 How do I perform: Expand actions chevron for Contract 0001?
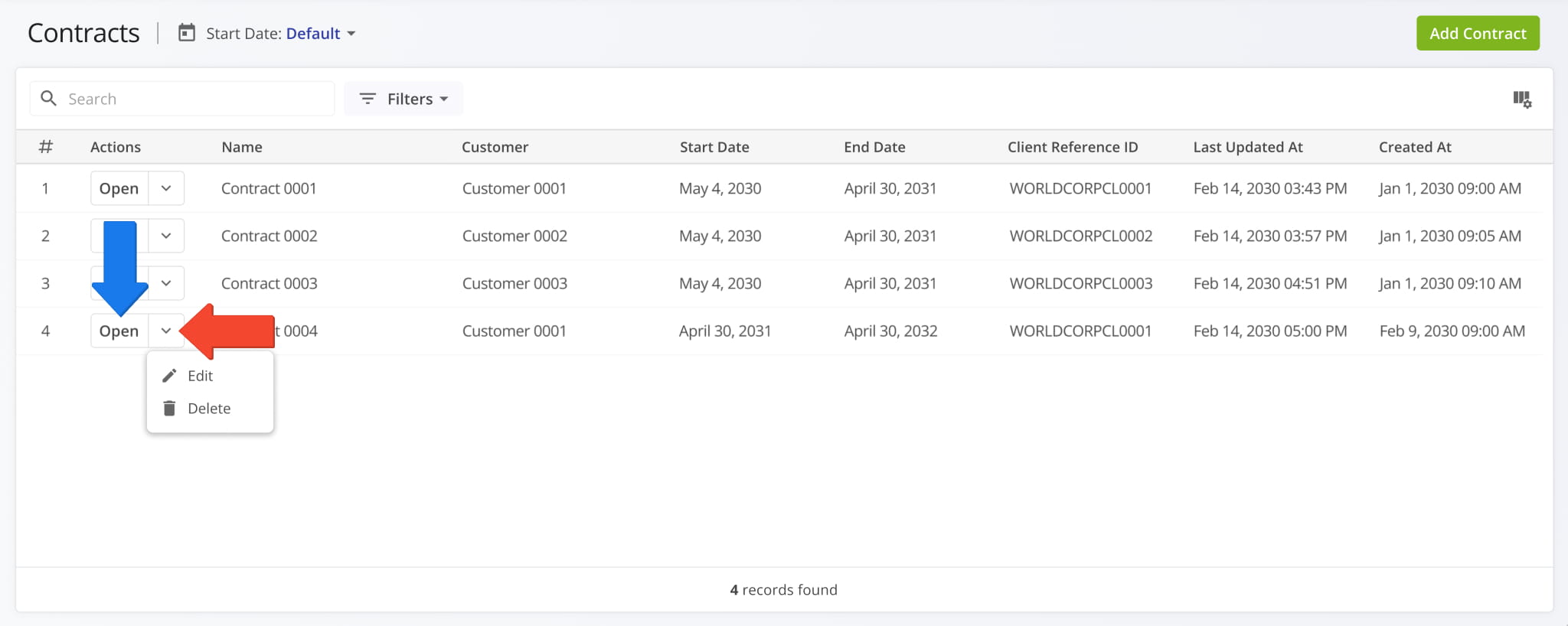[x=166, y=188]
